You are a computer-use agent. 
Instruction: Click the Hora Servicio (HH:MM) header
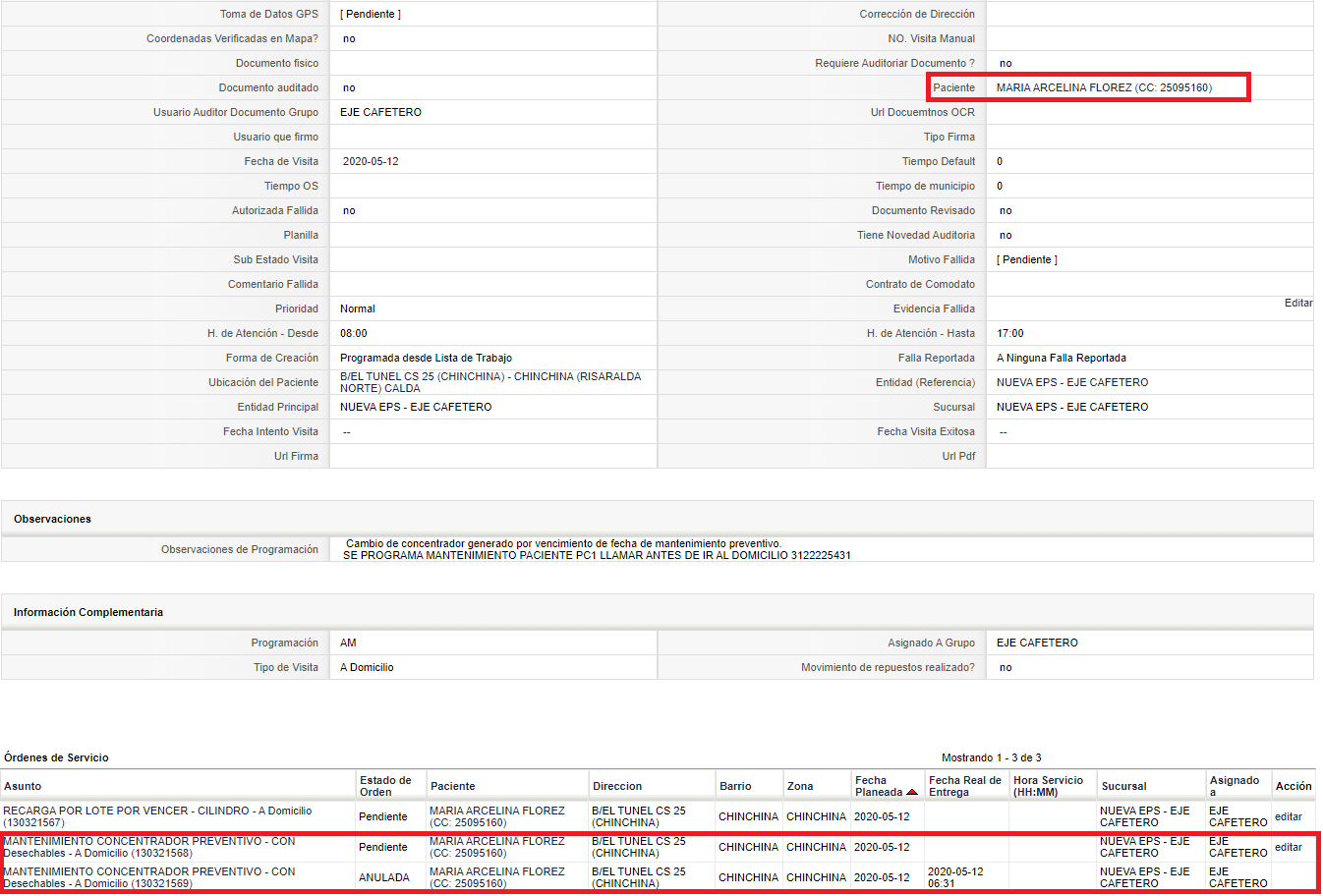tap(1048, 786)
